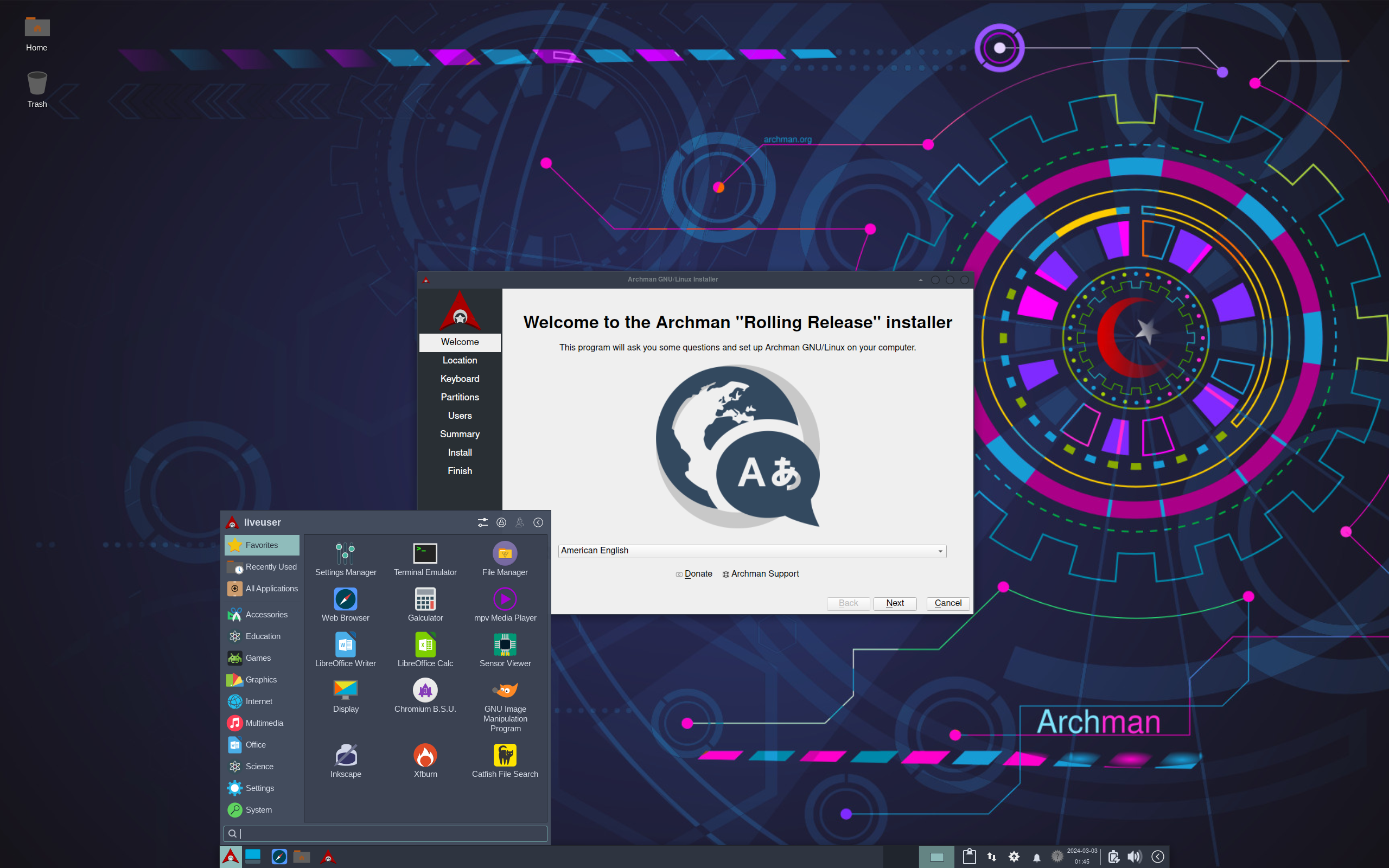Click the switch user icon in menu header
The height and width of the screenshot is (868, 1389).
click(519, 522)
